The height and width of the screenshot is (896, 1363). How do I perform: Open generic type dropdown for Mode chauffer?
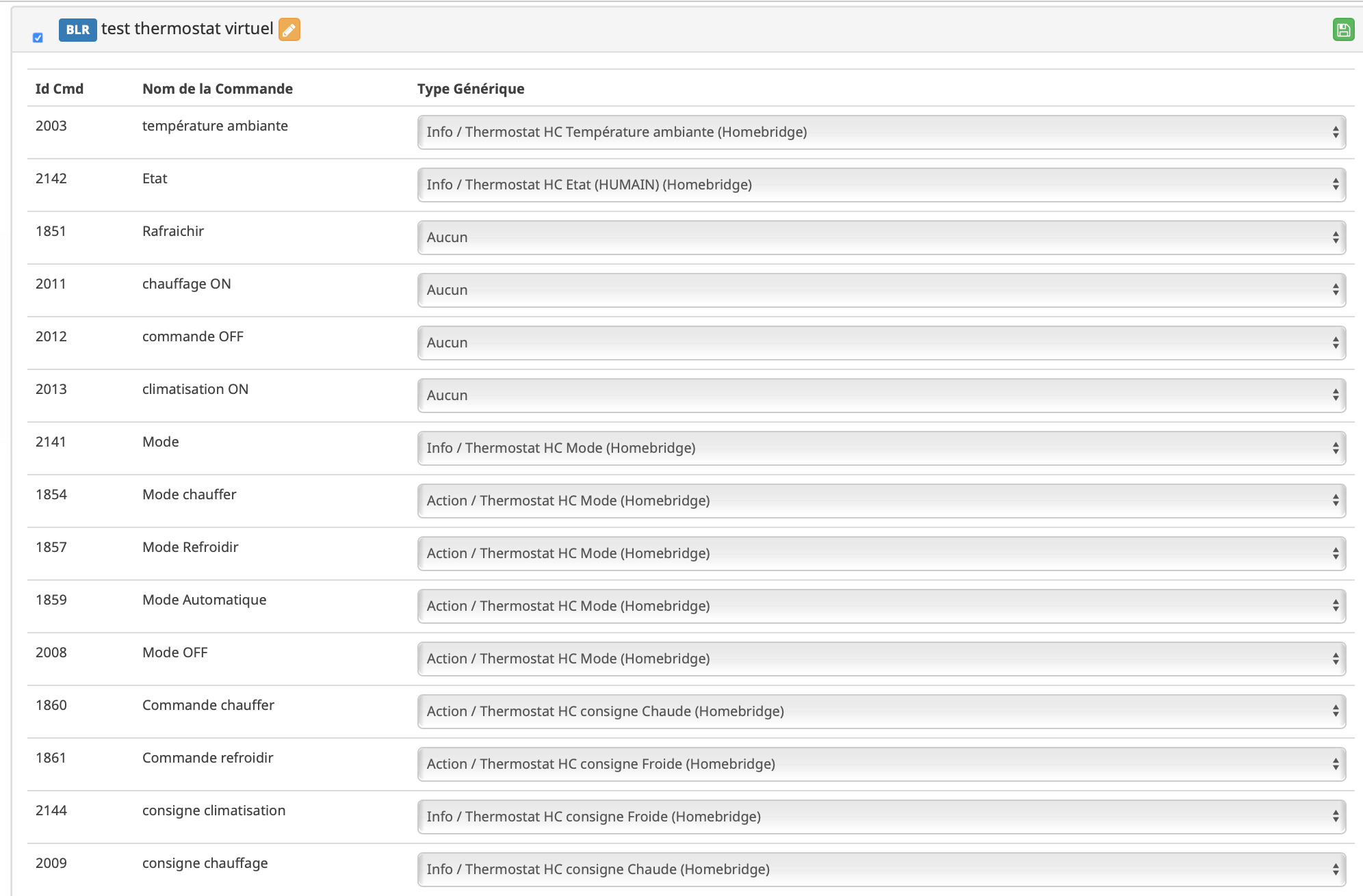pos(881,501)
